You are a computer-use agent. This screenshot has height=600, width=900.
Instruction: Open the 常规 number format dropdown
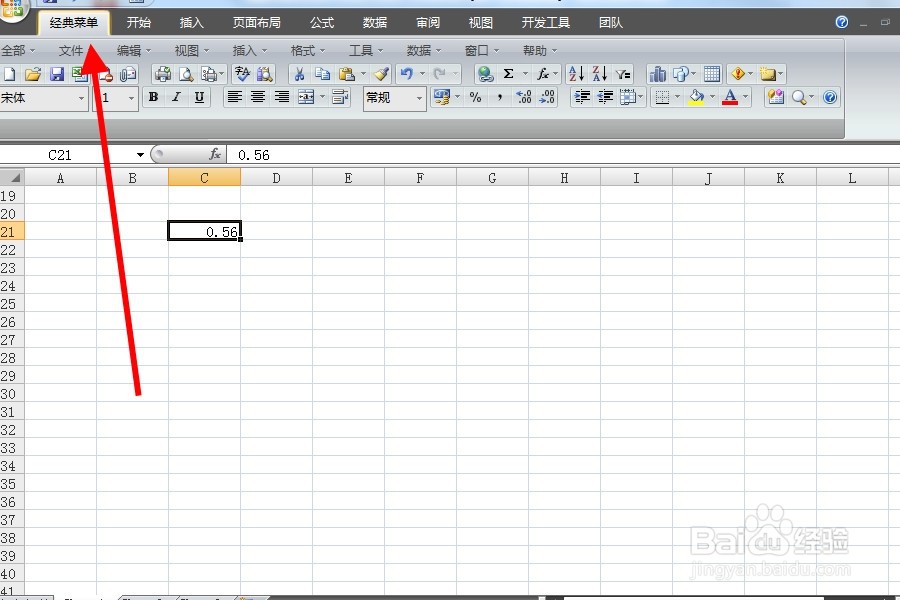coord(419,98)
